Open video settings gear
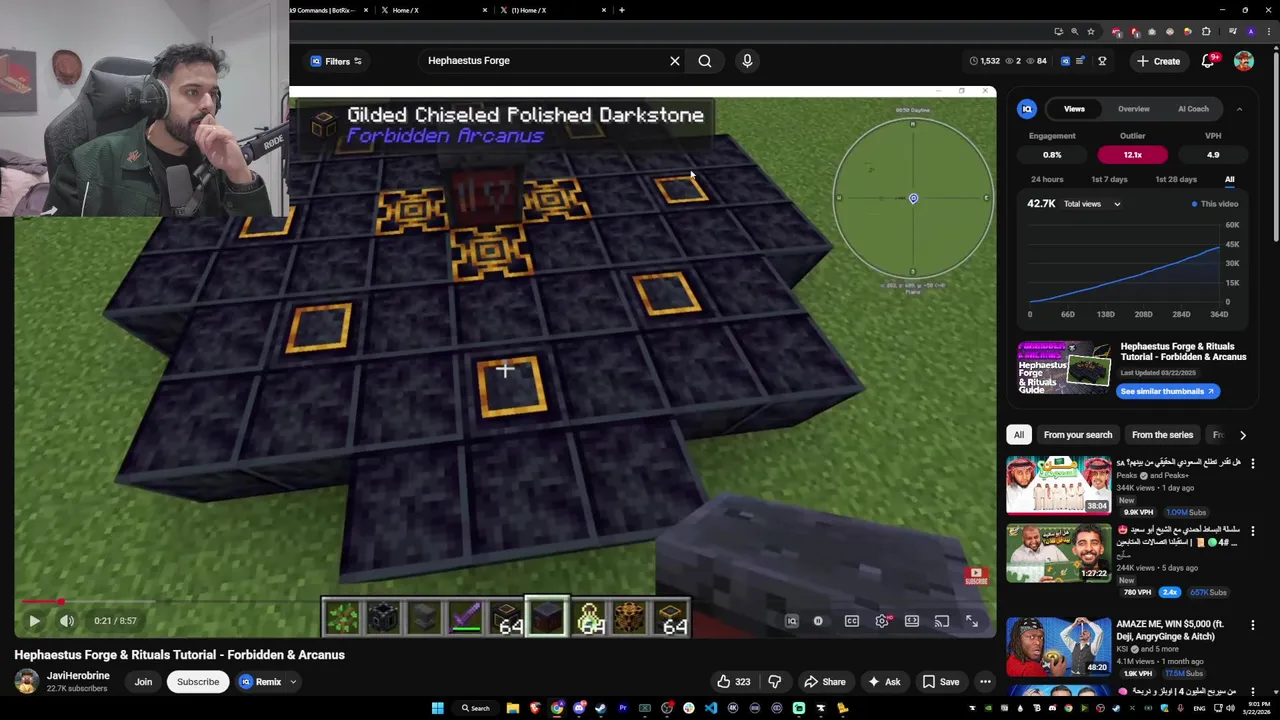The image size is (1280, 720). coord(882,621)
